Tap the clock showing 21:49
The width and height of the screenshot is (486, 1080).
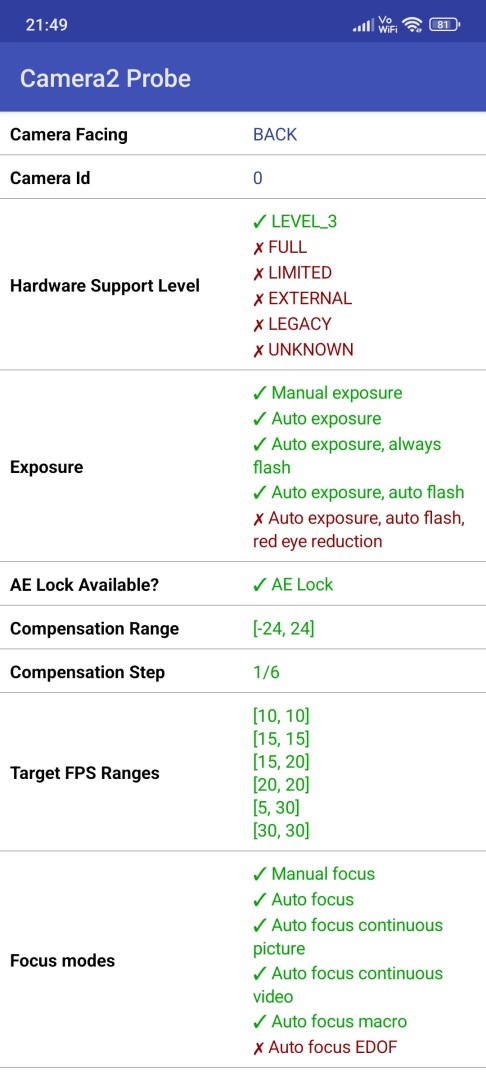(x=47, y=25)
